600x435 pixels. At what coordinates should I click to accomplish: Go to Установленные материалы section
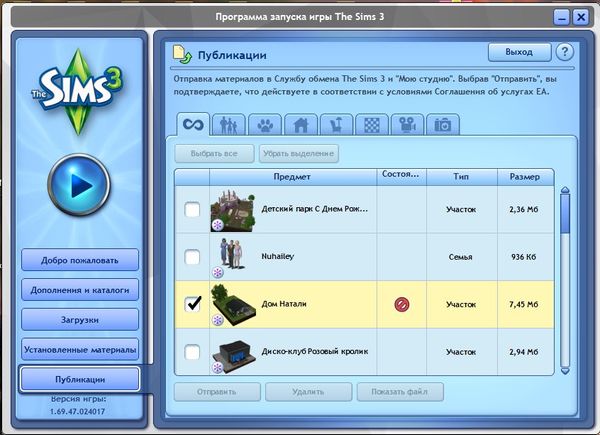click(79, 349)
